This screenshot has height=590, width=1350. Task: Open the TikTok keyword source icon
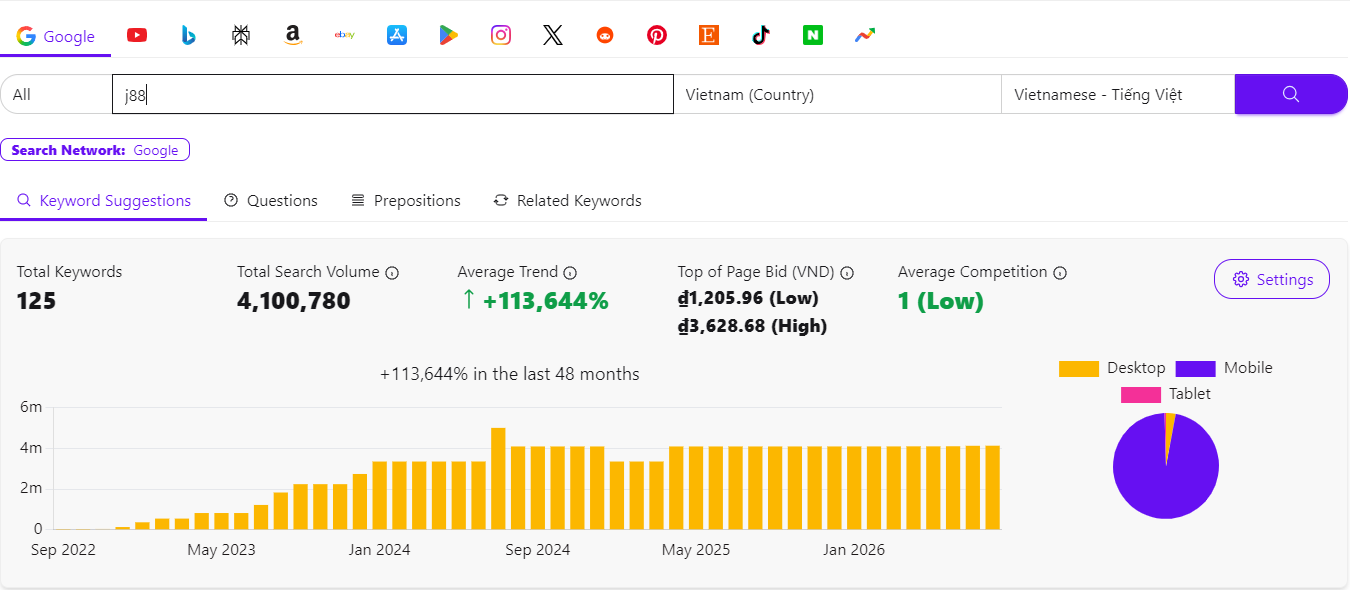761,36
